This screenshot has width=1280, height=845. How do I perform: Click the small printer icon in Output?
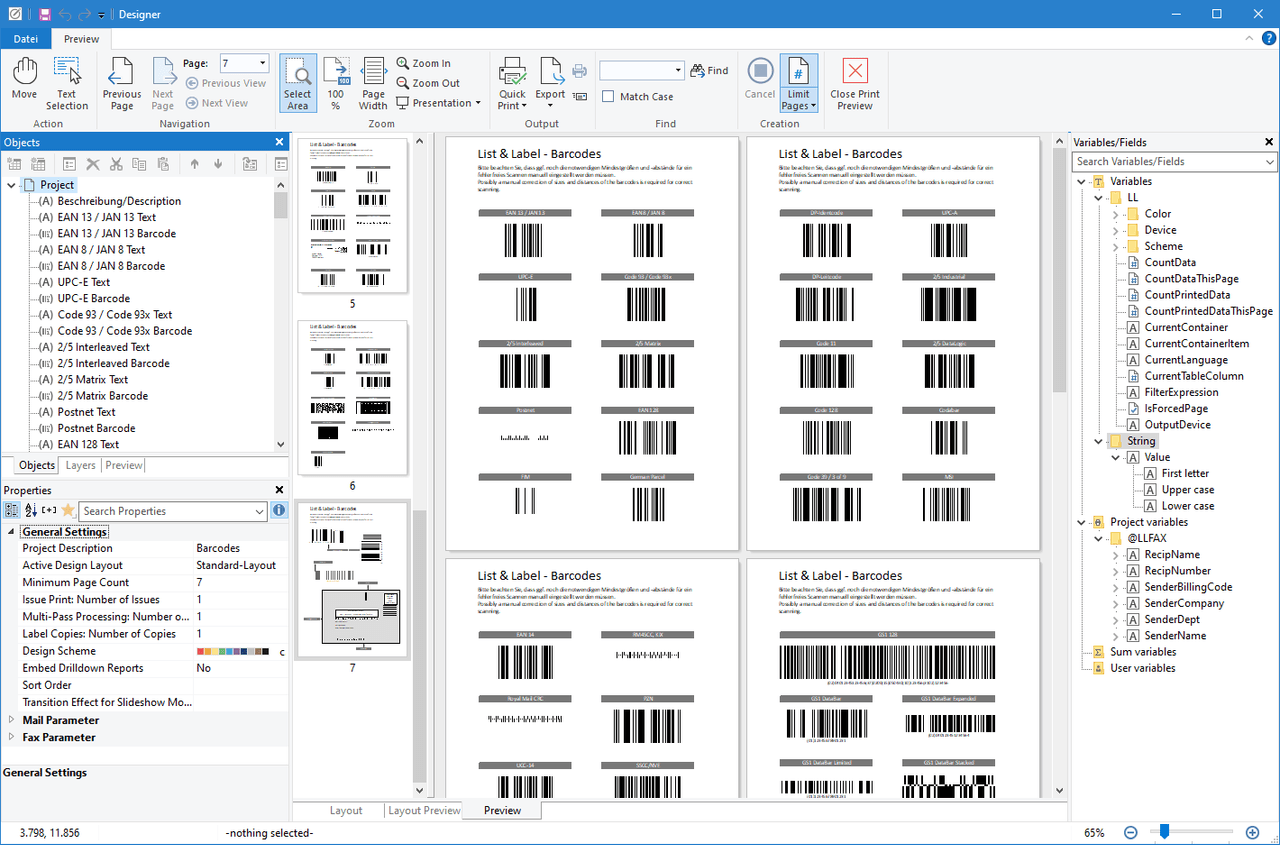(579, 70)
